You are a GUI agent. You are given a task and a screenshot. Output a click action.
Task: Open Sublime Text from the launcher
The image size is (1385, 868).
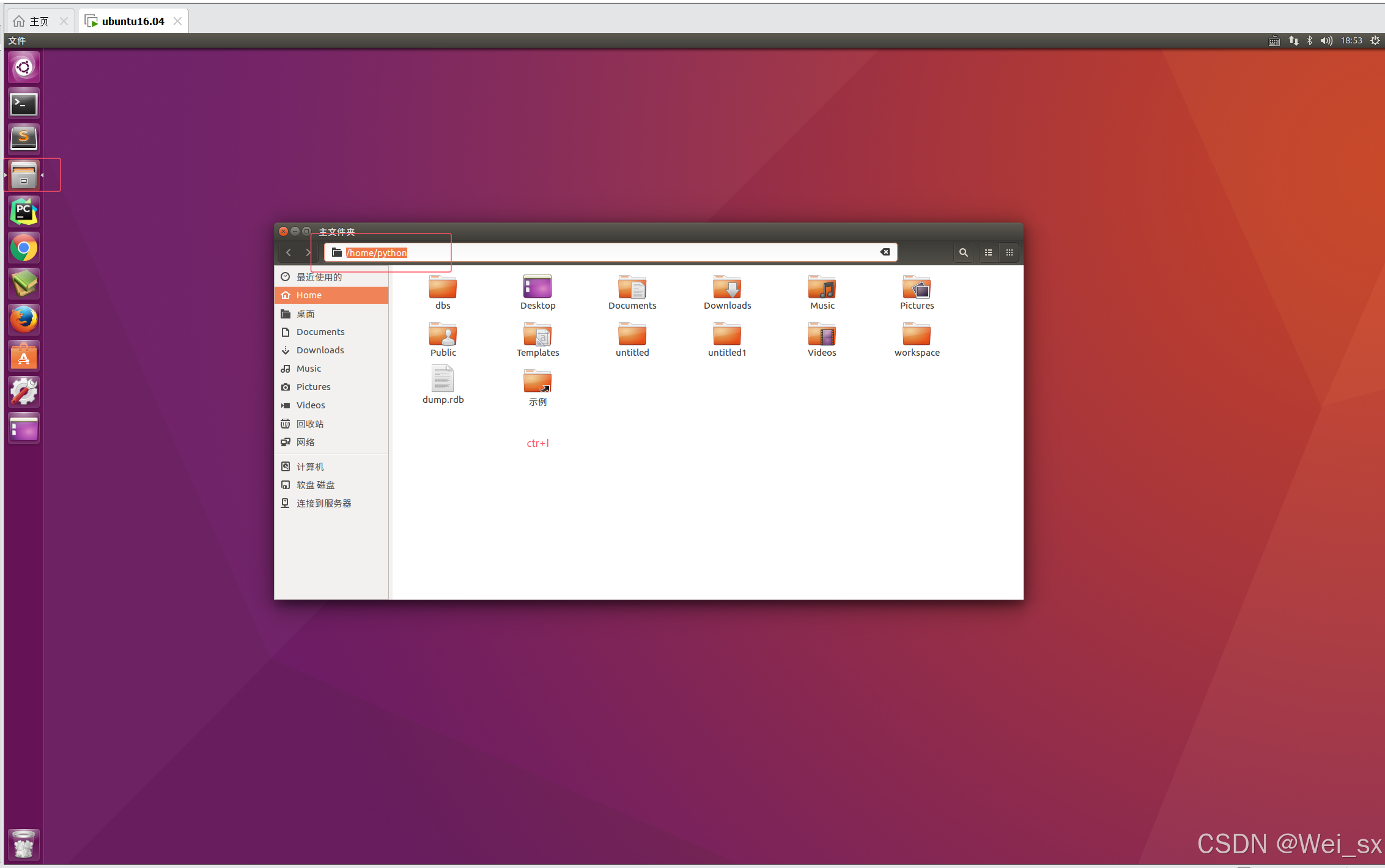pos(24,139)
